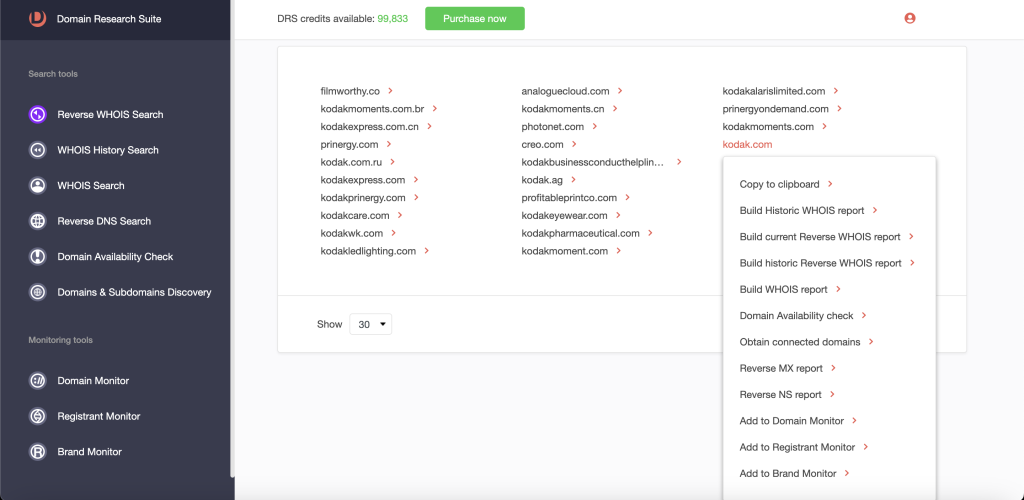Go to Reverse DNS Search tool

click(104, 221)
